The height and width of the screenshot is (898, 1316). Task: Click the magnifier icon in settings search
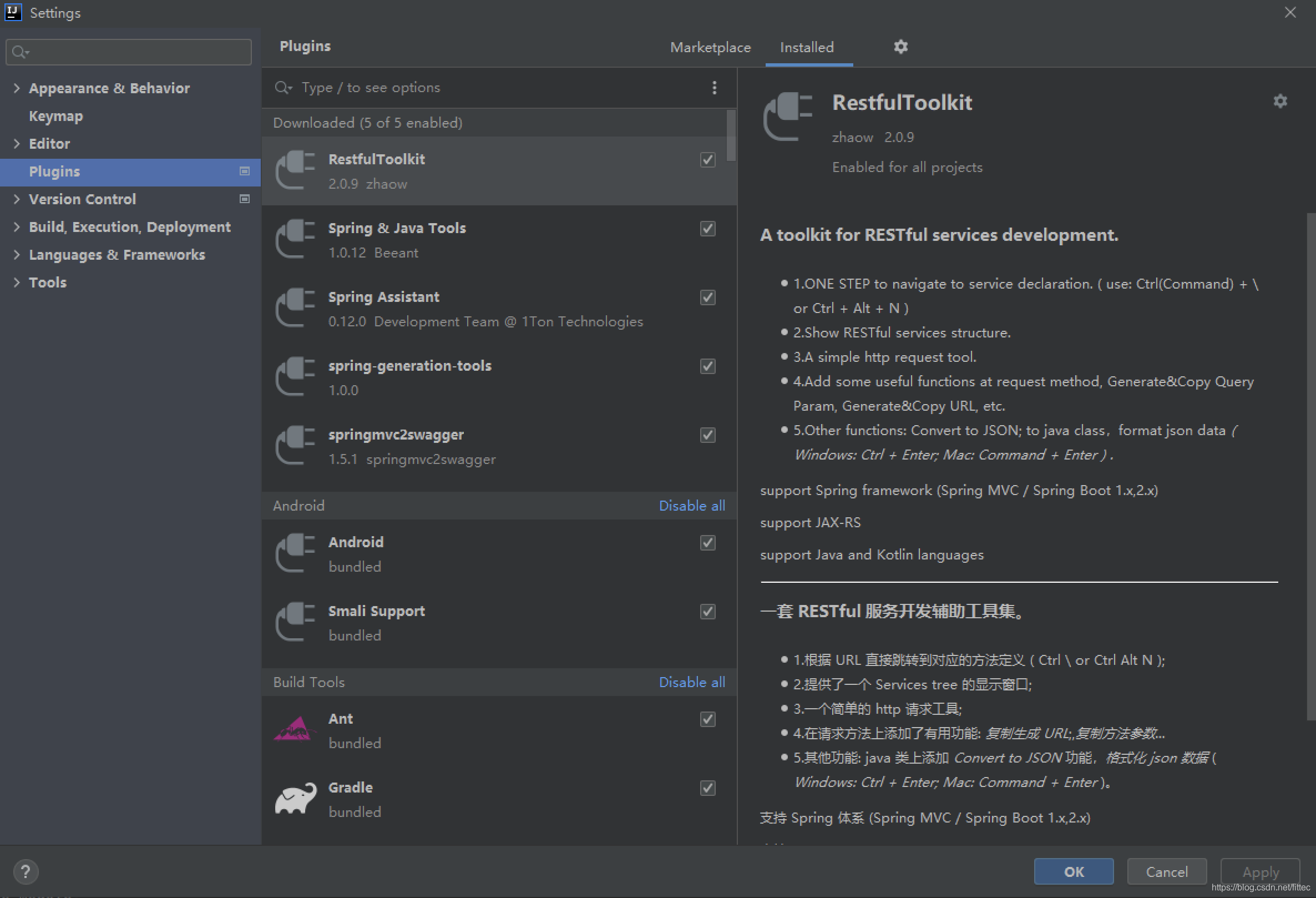point(20,52)
